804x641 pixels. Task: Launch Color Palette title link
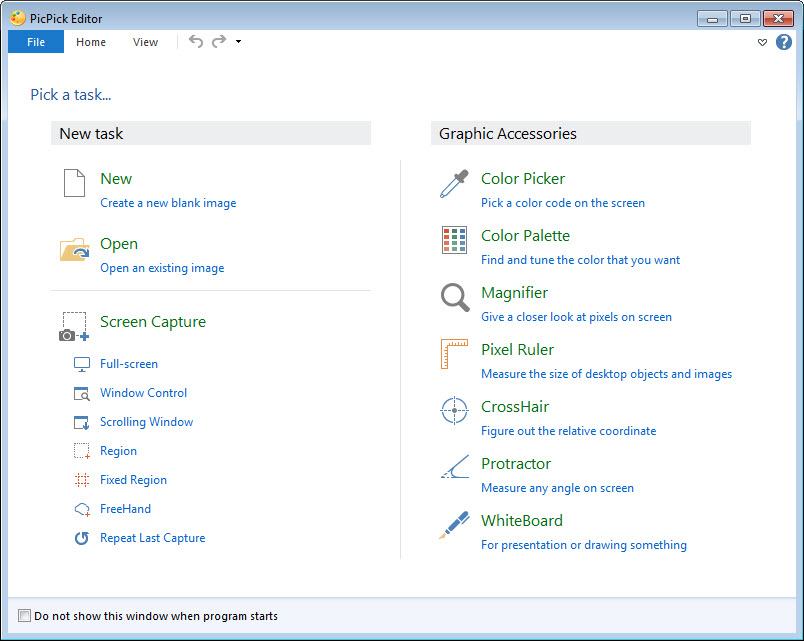coord(526,235)
